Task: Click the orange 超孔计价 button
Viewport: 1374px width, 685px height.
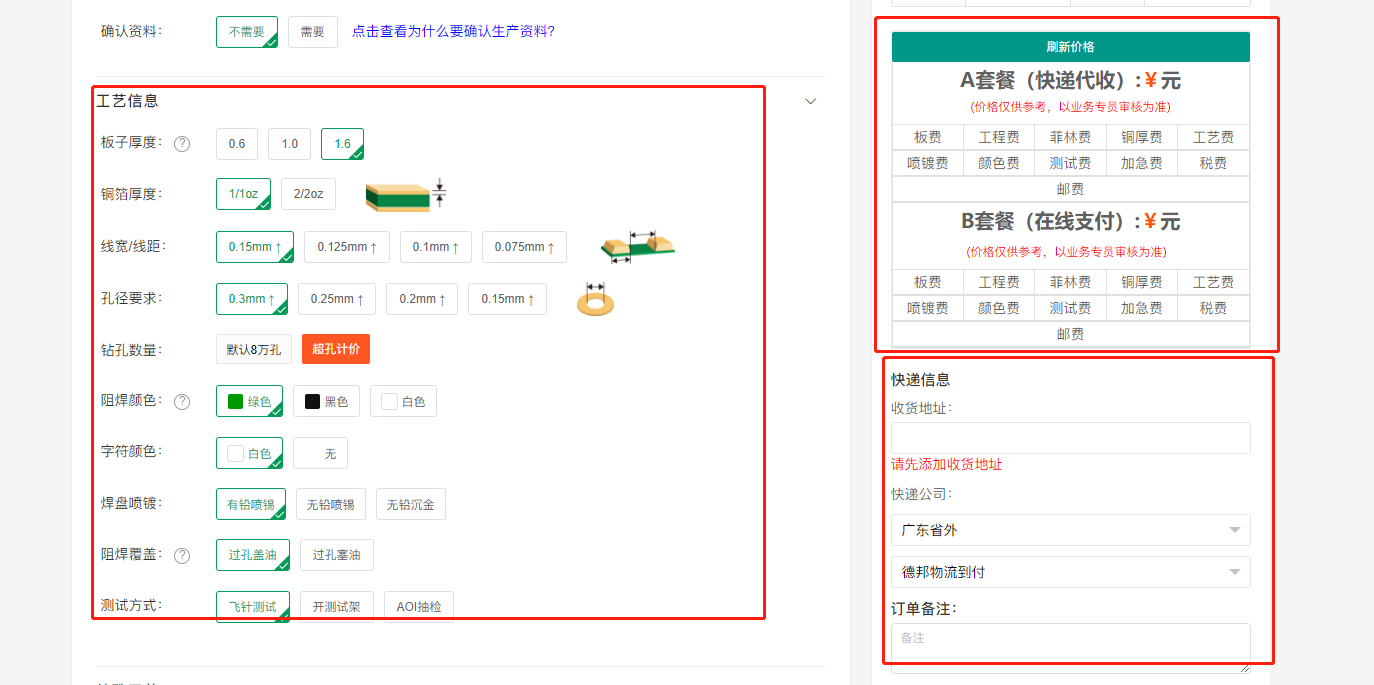Action: click(x=335, y=348)
